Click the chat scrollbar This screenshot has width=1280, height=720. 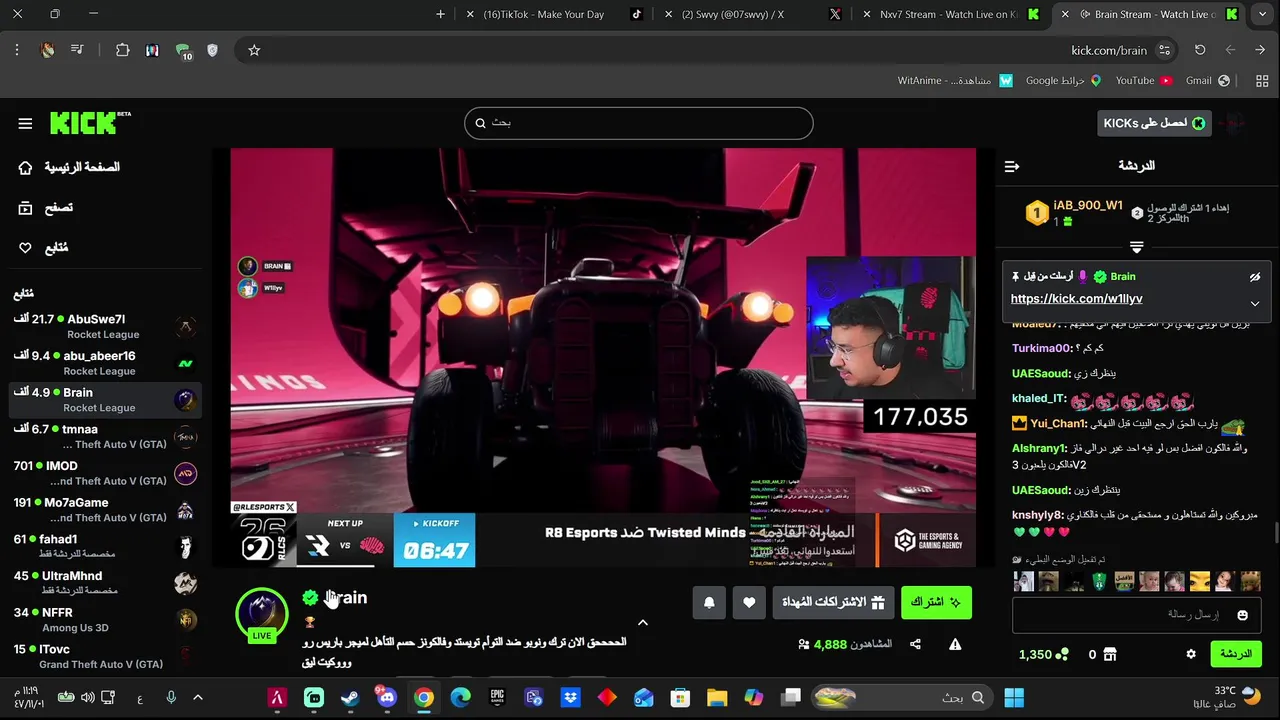[x=1276, y=532]
